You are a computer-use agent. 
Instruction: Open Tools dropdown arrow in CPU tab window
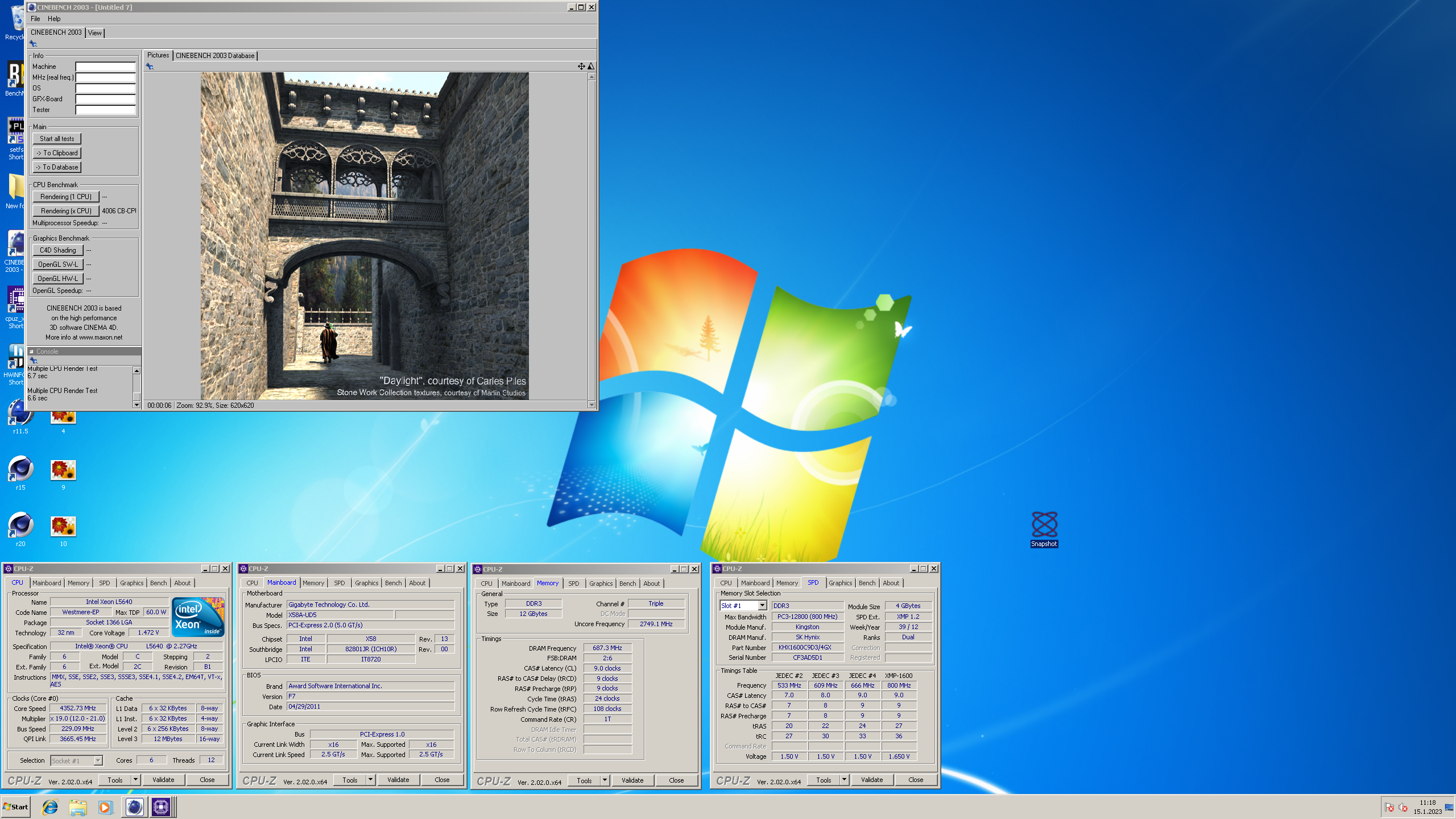(135, 780)
